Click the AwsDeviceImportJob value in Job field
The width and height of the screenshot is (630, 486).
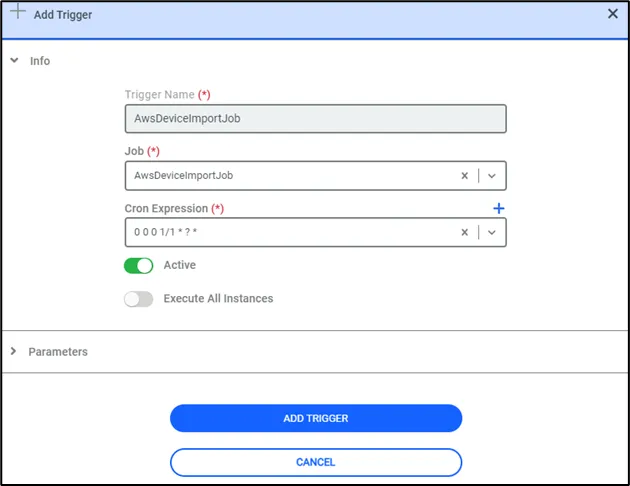184,176
